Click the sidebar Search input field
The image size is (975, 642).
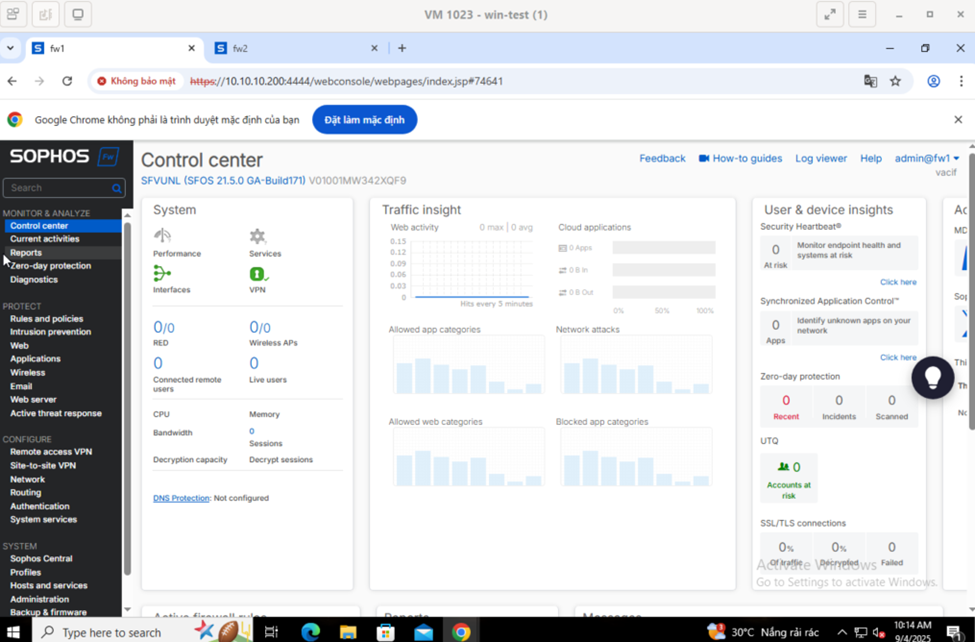[57, 187]
